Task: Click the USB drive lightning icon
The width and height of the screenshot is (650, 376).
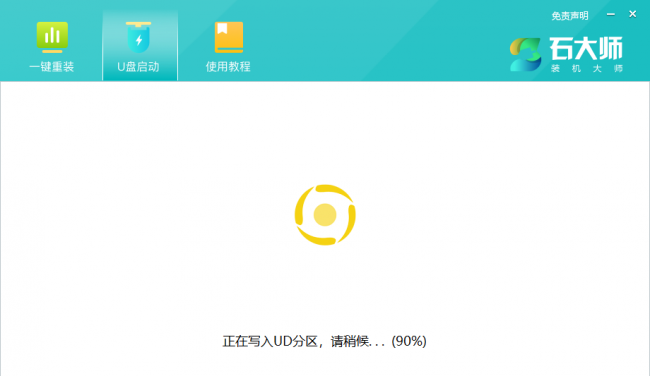Action: [x=138, y=37]
